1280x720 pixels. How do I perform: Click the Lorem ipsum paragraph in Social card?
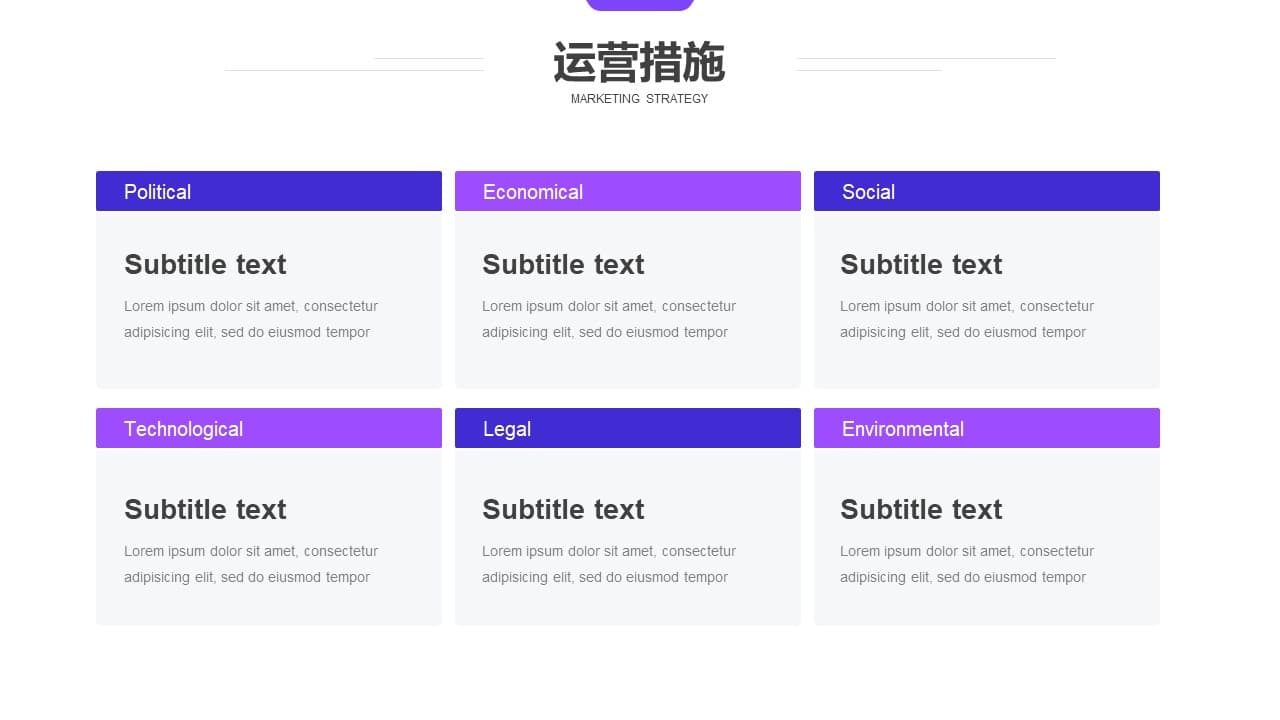(x=967, y=319)
